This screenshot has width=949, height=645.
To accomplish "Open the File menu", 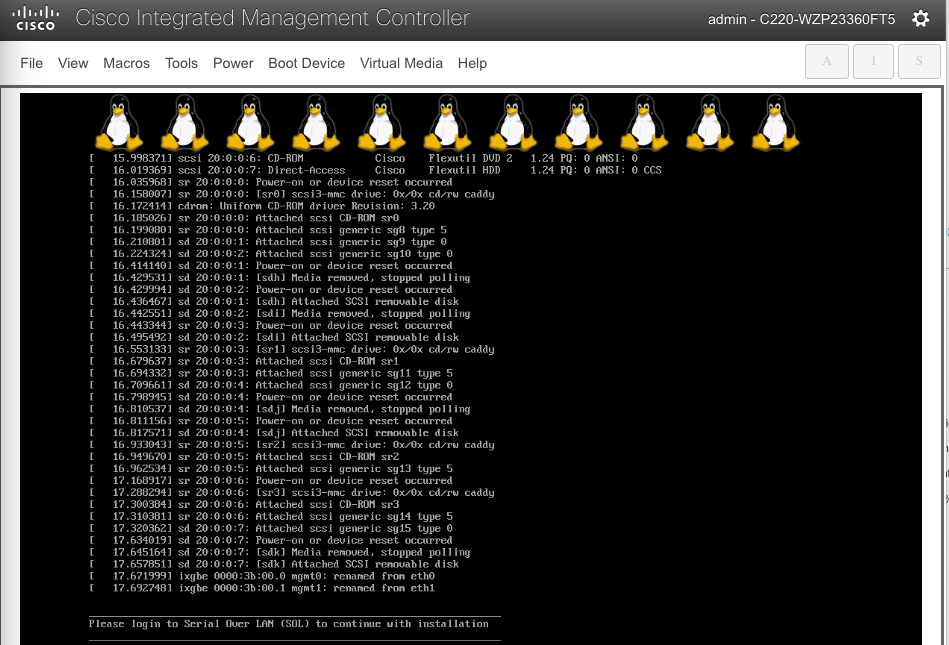I will [x=31, y=63].
